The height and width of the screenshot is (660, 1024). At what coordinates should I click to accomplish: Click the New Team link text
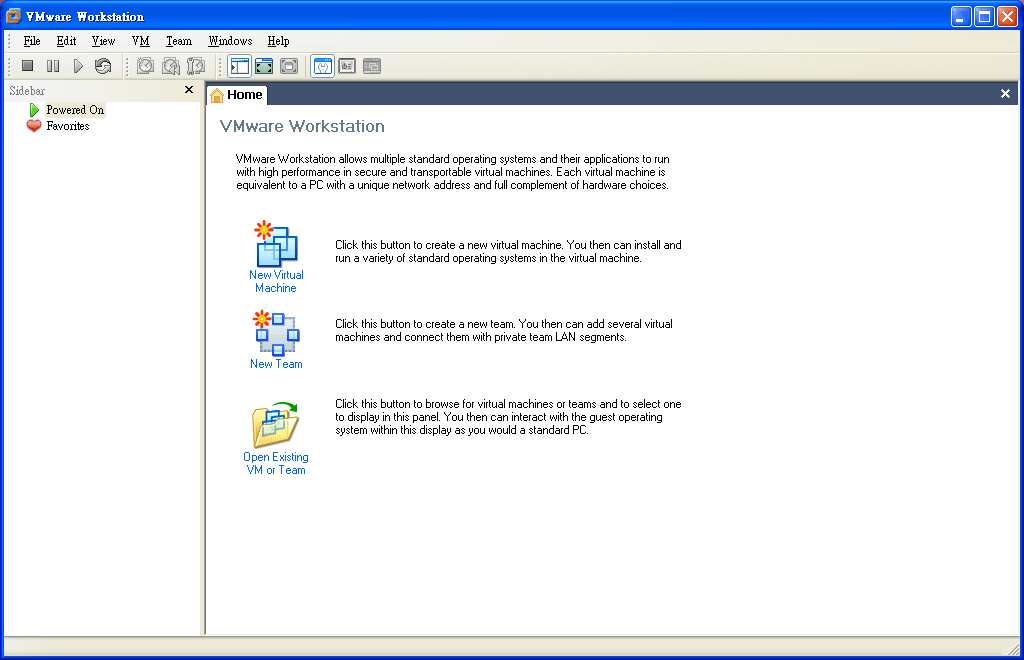point(276,364)
